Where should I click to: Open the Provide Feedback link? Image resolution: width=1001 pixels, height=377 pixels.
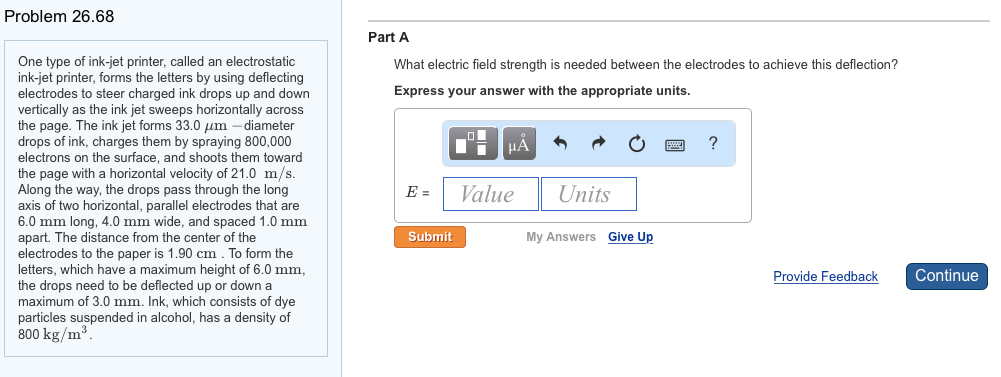[x=825, y=276]
